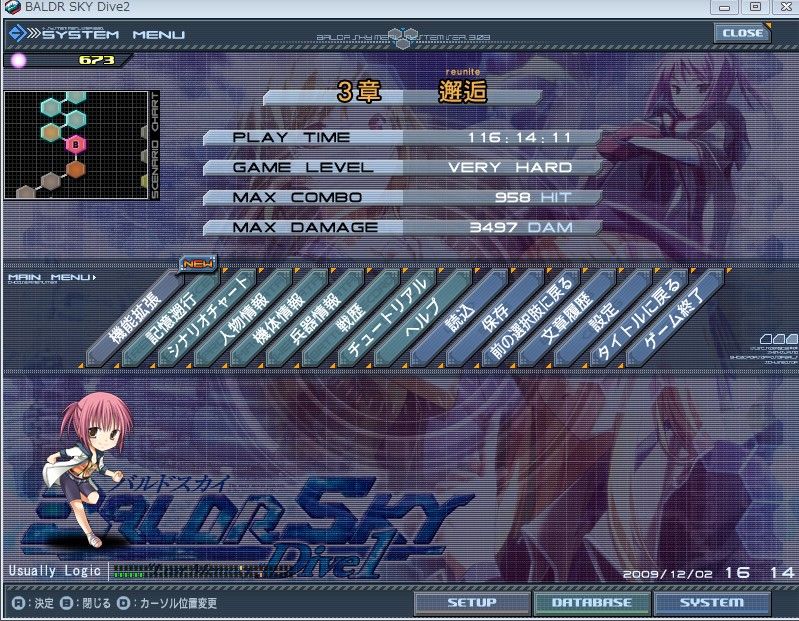Image resolution: width=799 pixels, height=621 pixels.
Task: Switch to the SETUP tab
Action: point(472,603)
